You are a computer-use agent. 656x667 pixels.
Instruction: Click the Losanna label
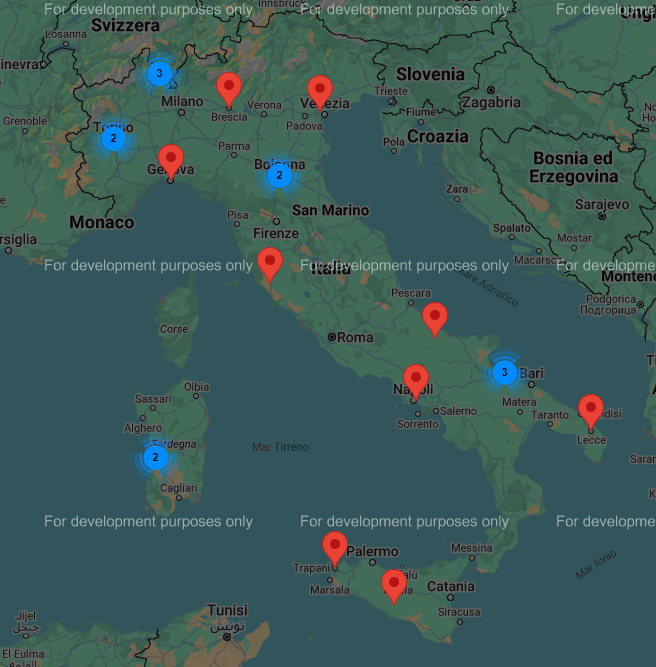[66, 34]
